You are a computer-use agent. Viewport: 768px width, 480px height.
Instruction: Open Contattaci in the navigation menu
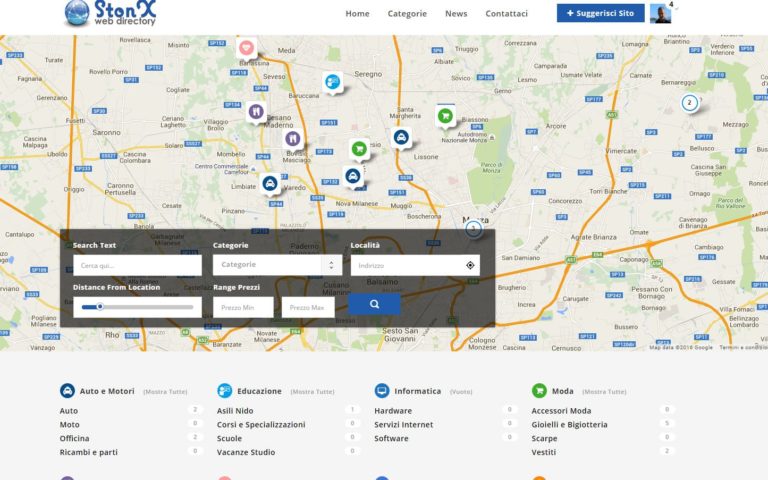(506, 14)
